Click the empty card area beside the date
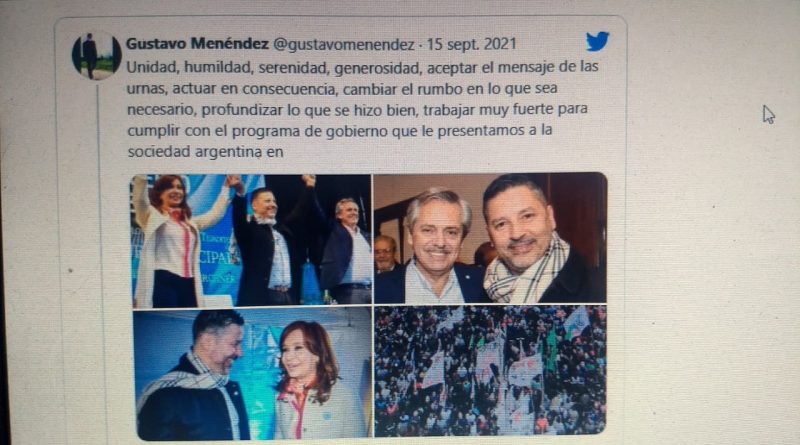 [x=551, y=44]
